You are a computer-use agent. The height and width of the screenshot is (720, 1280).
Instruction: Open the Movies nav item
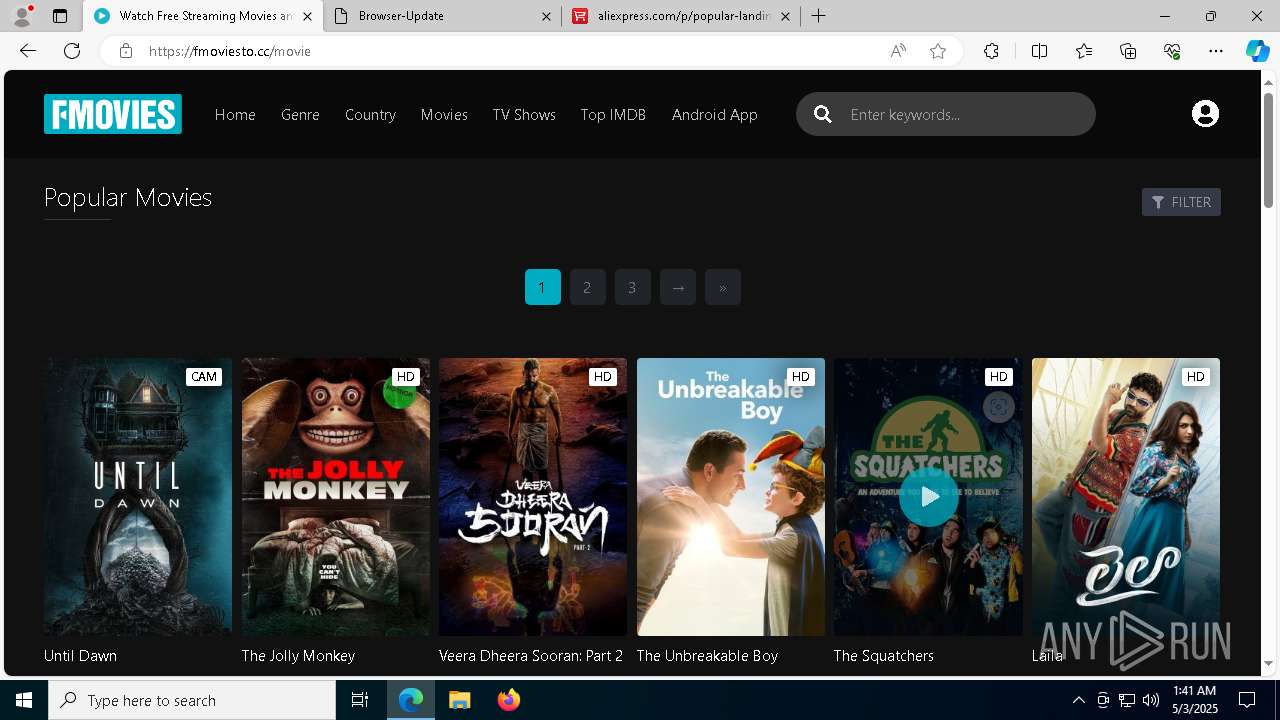(444, 115)
